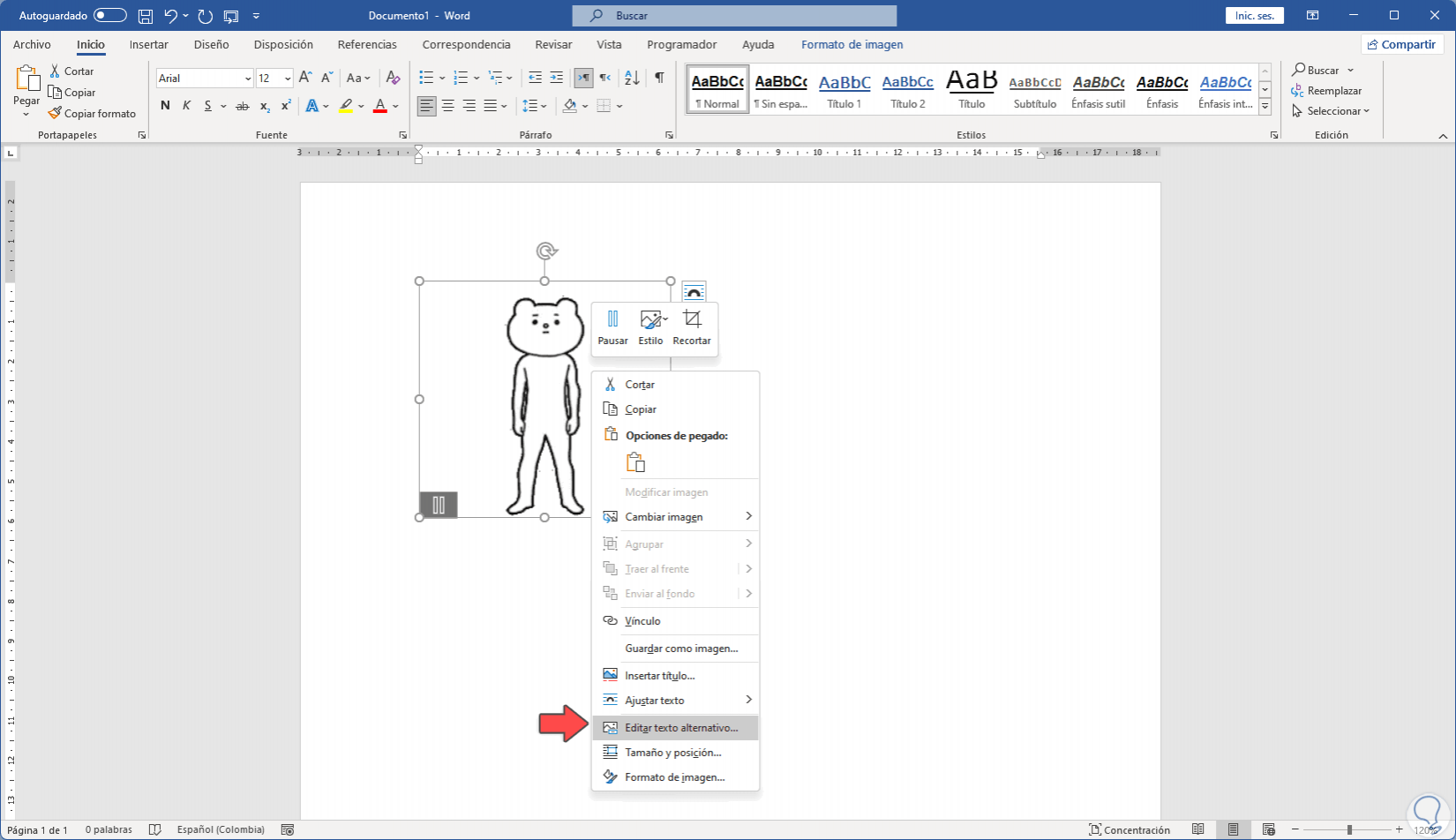Image resolution: width=1456 pixels, height=840 pixels.
Task: Click the Inic. ses. sign-in button
Action: point(1254,15)
